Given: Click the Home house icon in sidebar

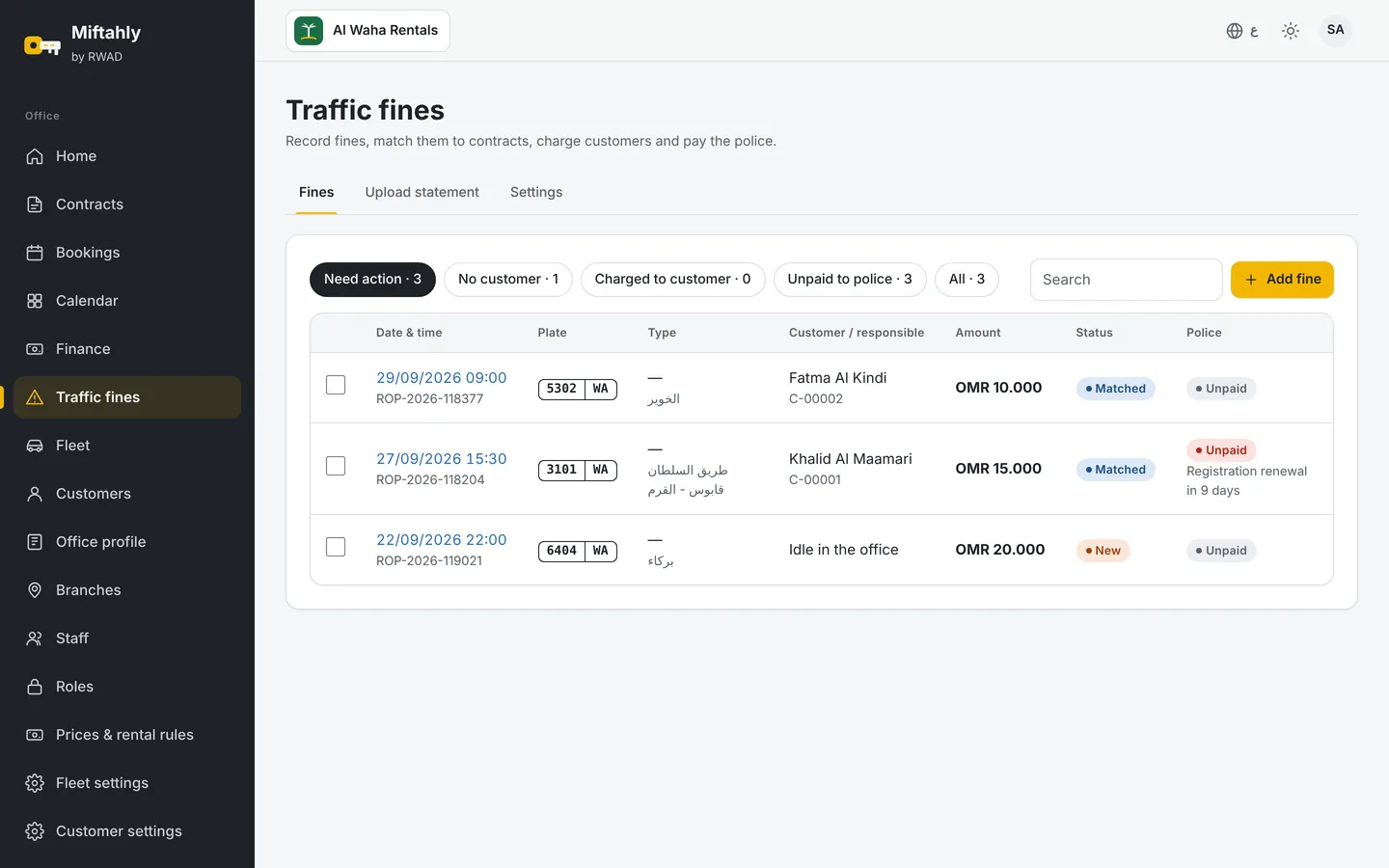Looking at the screenshot, I should 35,156.
